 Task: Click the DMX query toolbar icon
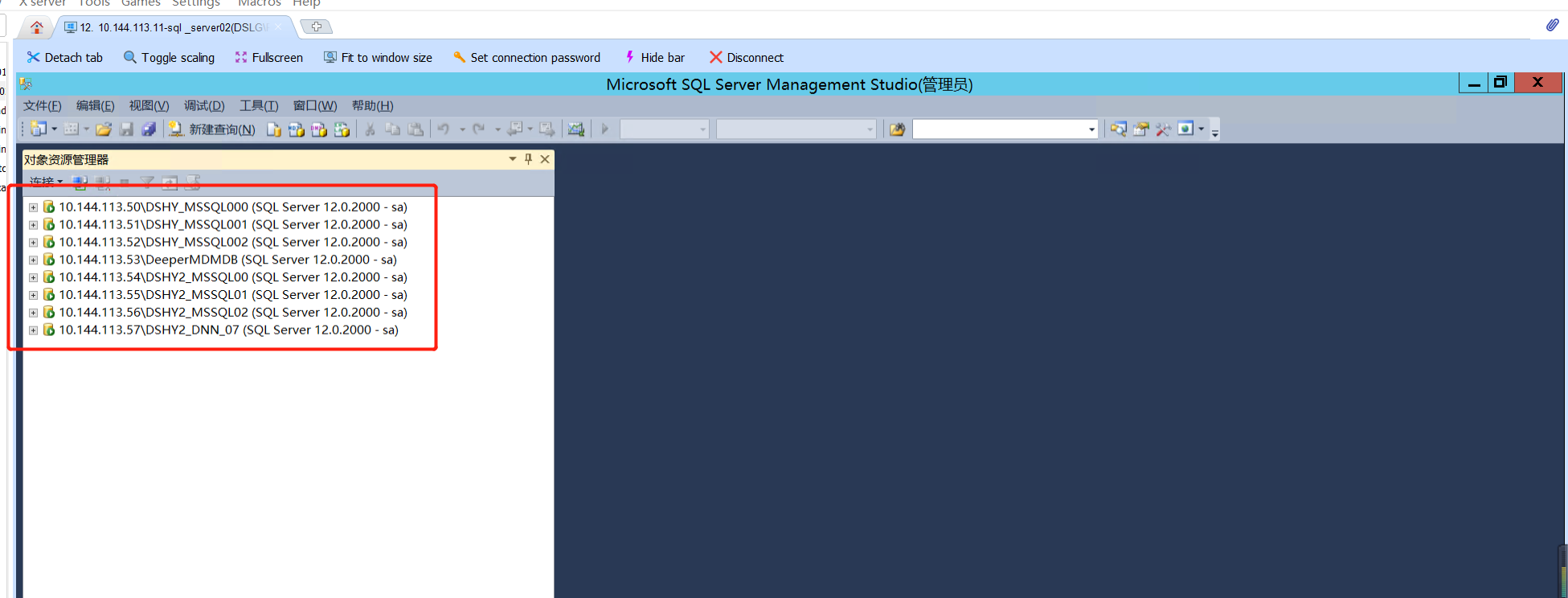(319, 129)
